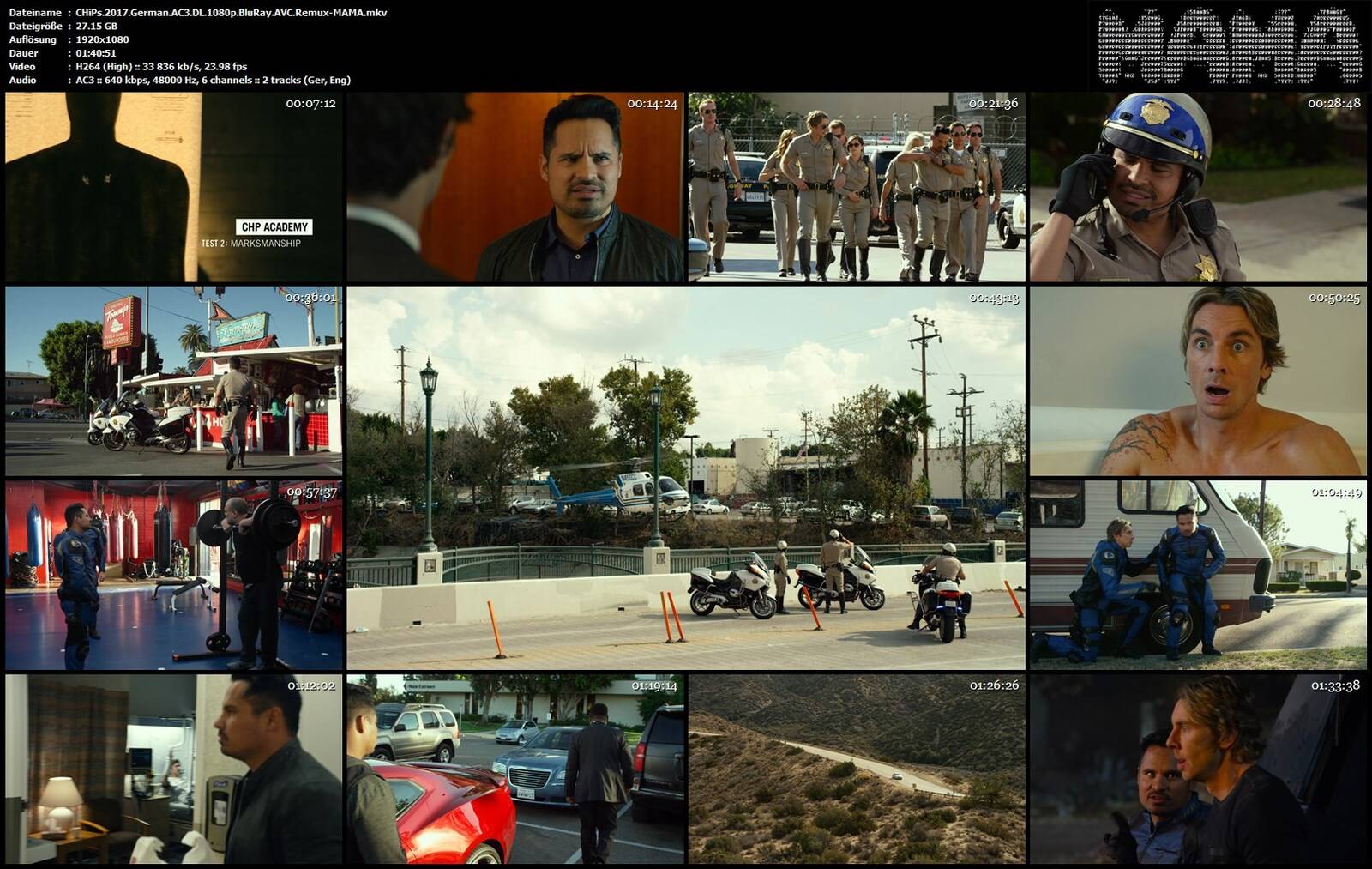Screen dimensions: 1372x869
Task: Click the Dateigröße label
Action: pos(38,27)
